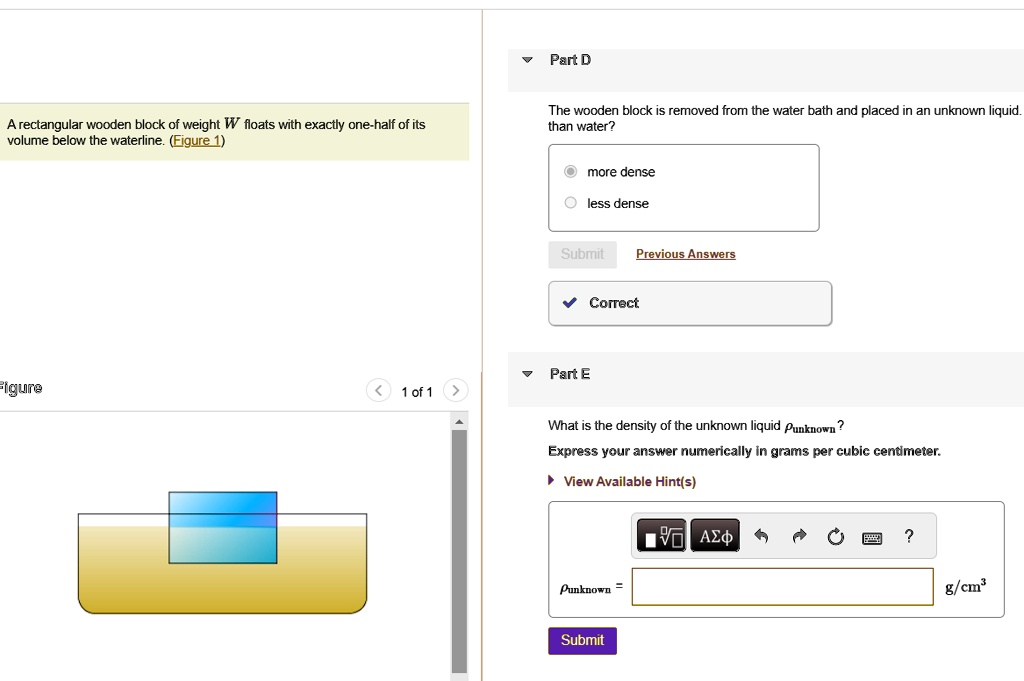Open the keyboard shortcuts icon

pos(871,537)
